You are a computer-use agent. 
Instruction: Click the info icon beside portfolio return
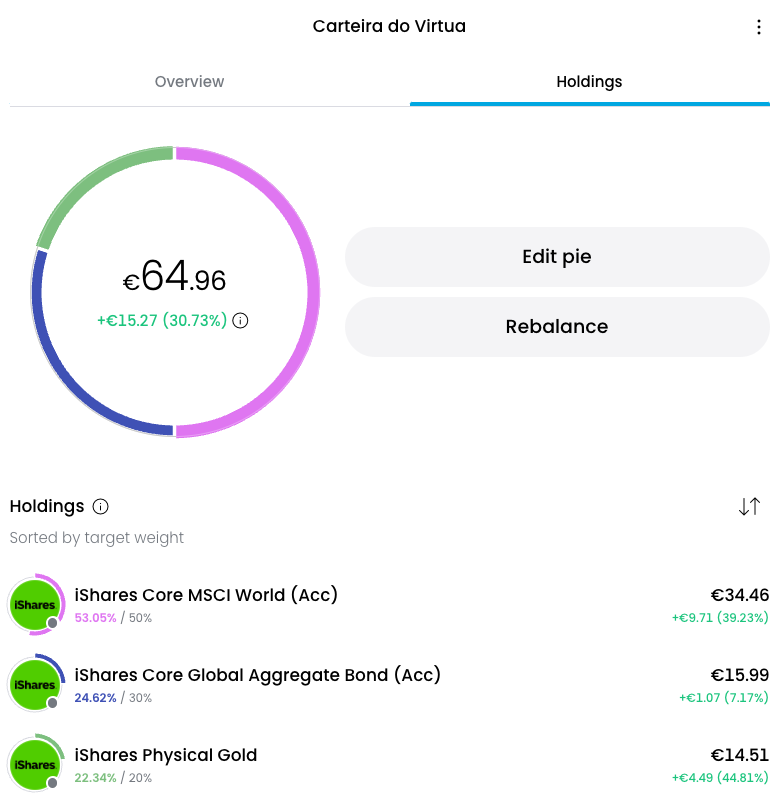point(240,320)
